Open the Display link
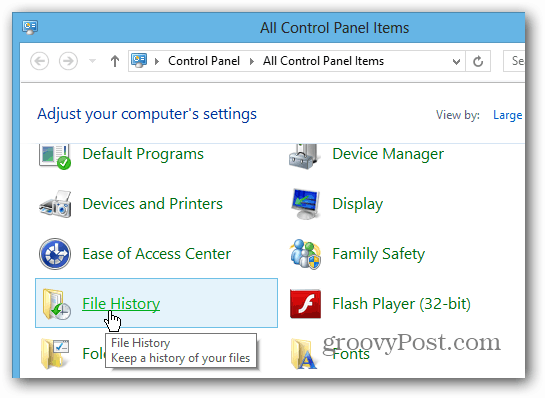Screen dimensions: 545x398 [358, 204]
